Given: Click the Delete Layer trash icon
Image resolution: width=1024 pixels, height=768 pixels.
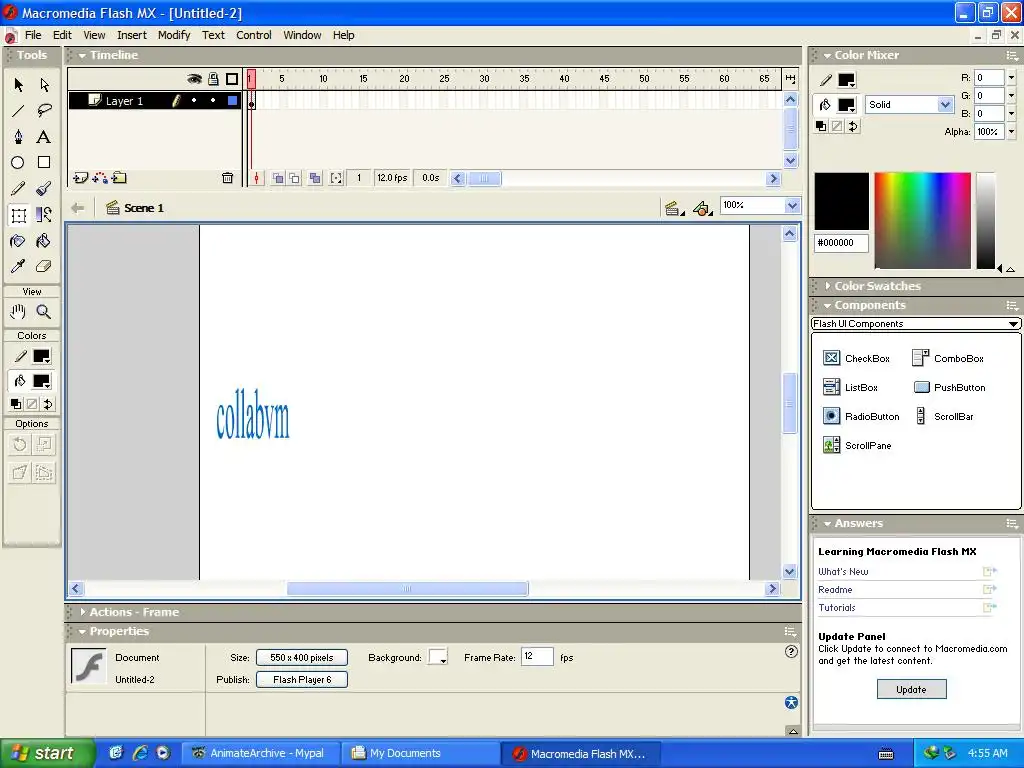Looking at the screenshot, I should click(227, 178).
